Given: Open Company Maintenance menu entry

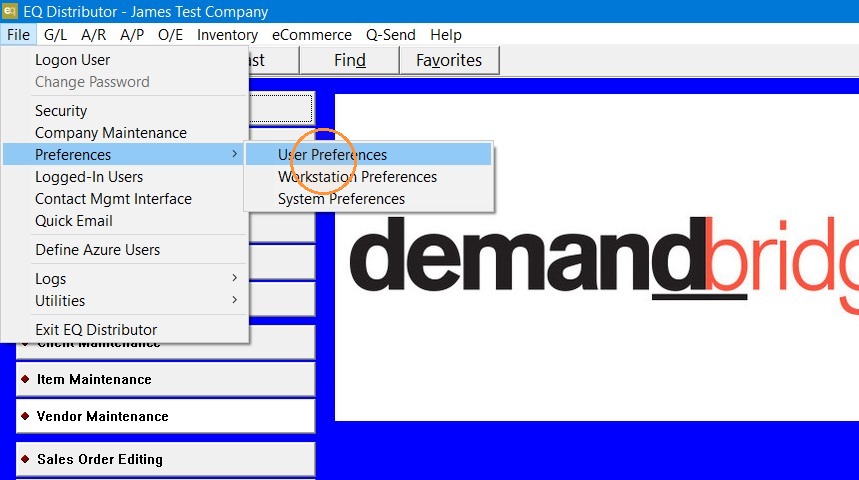Looking at the screenshot, I should coord(125,133).
